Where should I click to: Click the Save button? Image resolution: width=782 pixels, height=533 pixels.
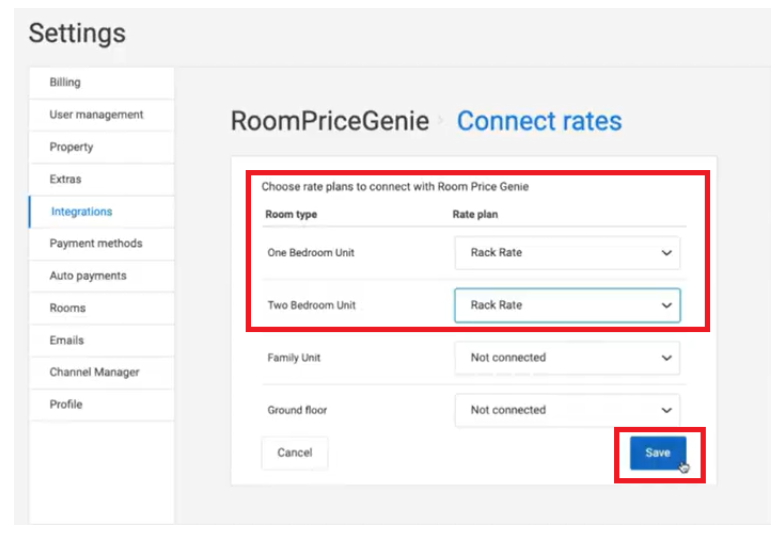[x=658, y=453]
